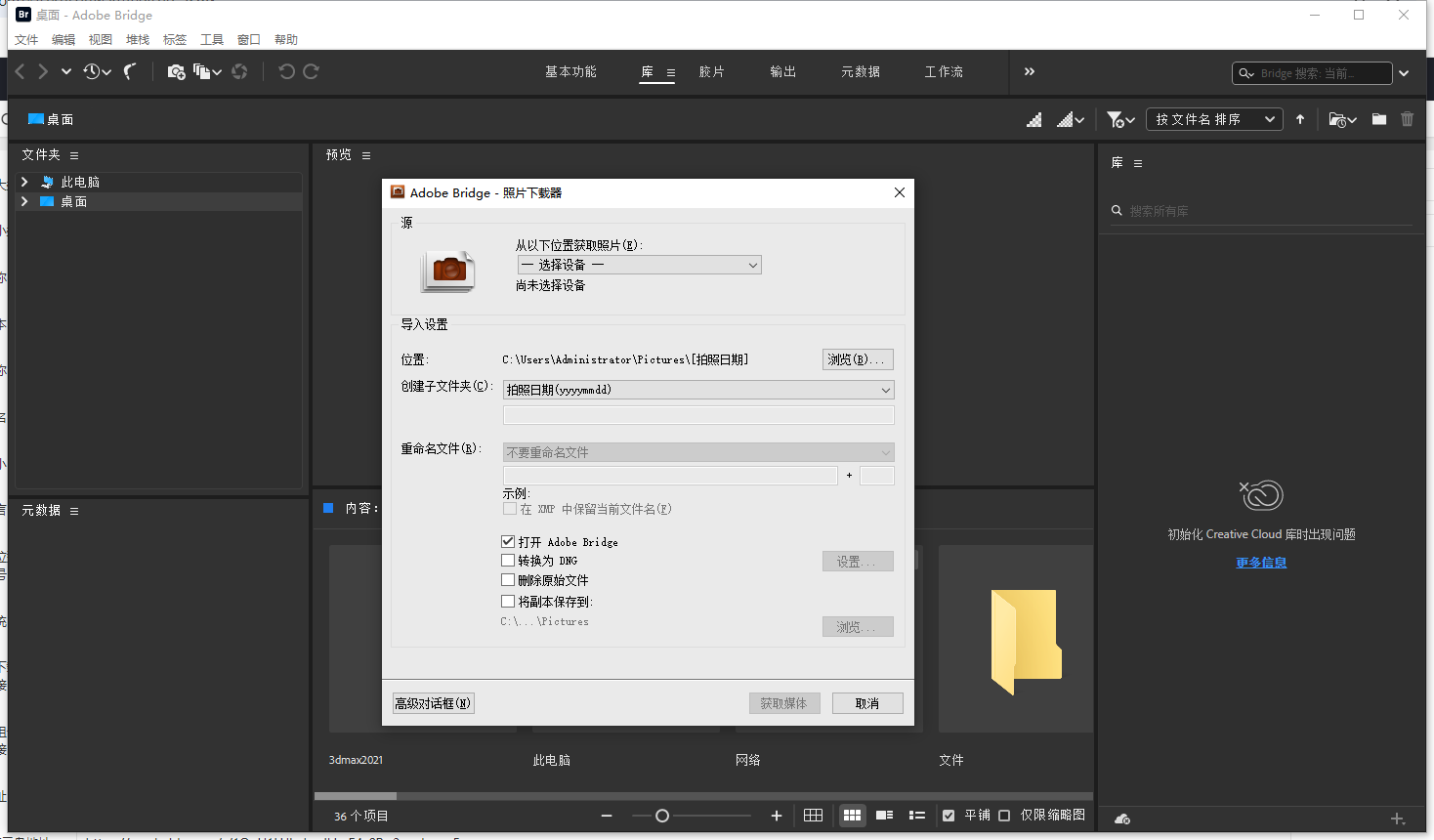Expand the 此电脑 tree item
1434x840 pixels.
(x=24, y=181)
